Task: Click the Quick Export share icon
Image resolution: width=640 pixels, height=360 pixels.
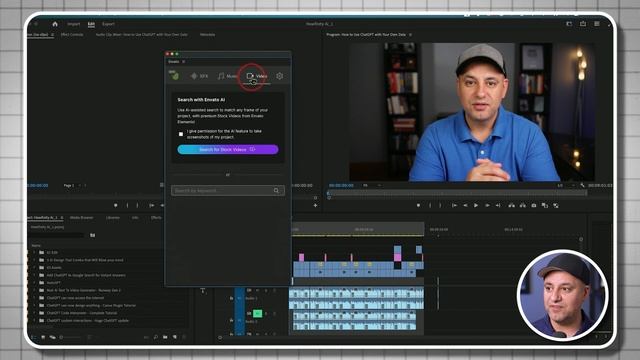Action: coord(583,24)
